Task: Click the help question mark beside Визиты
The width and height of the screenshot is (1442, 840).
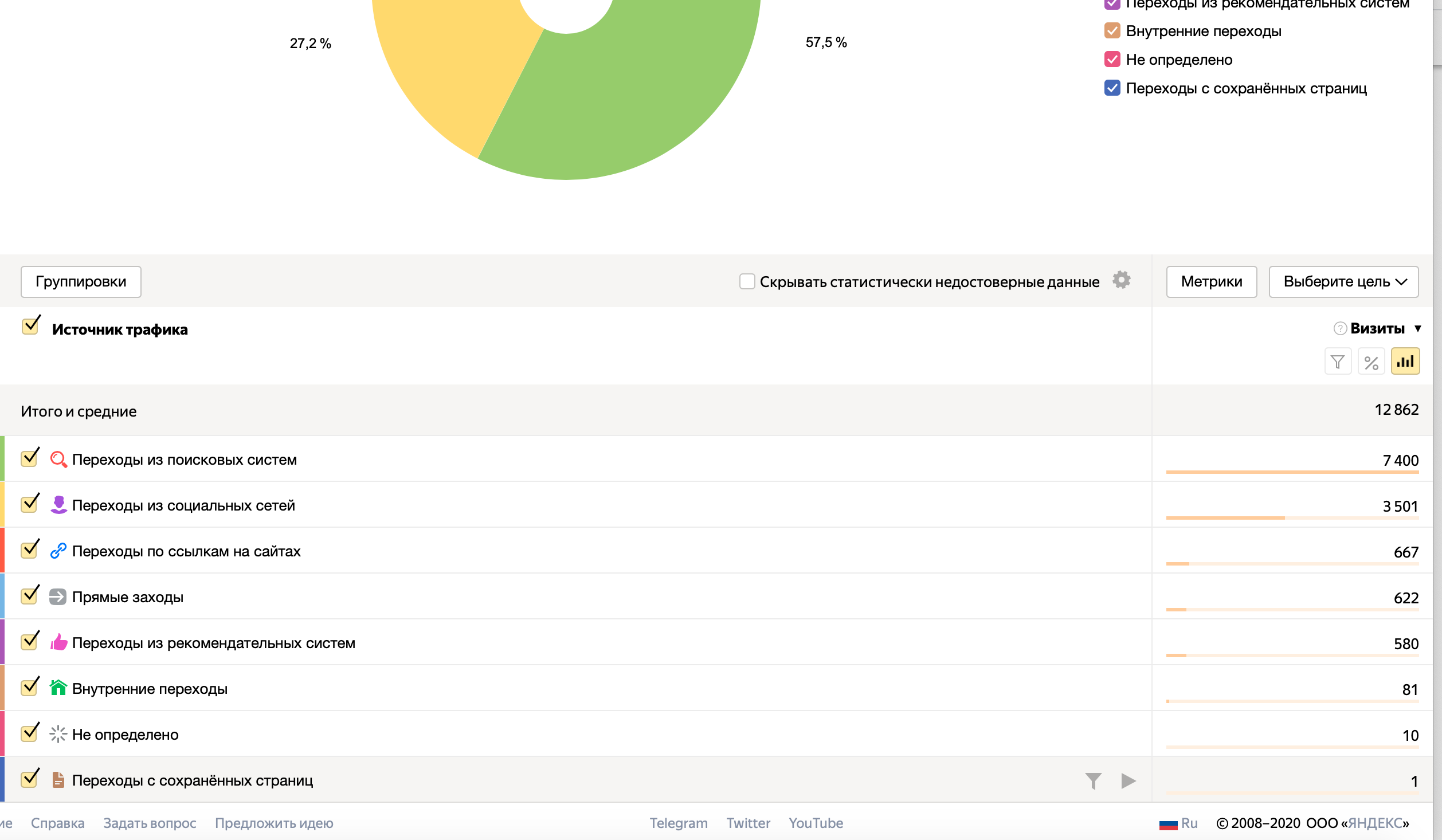Action: [x=1339, y=328]
